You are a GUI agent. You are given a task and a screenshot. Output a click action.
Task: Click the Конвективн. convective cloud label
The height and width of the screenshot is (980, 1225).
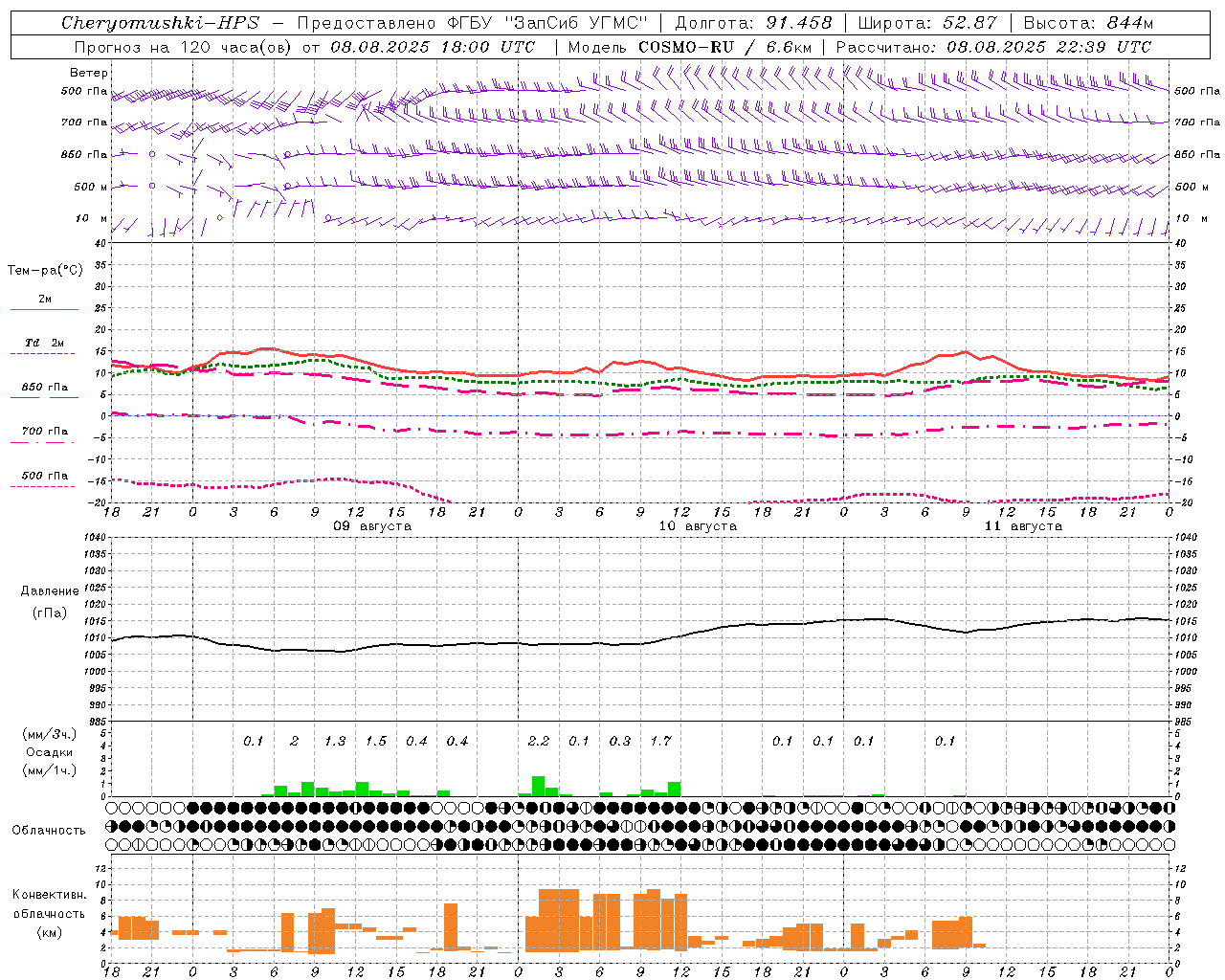(x=49, y=895)
